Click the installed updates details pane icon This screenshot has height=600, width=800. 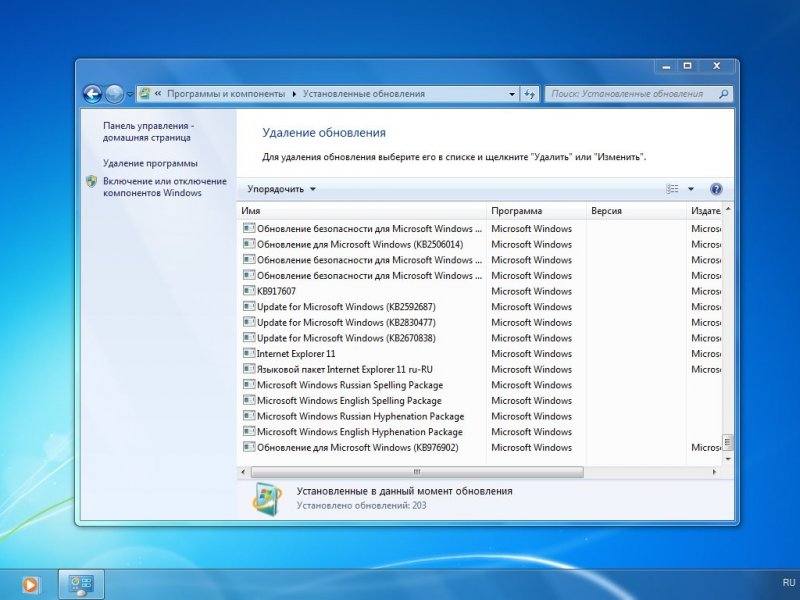tap(267, 499)
